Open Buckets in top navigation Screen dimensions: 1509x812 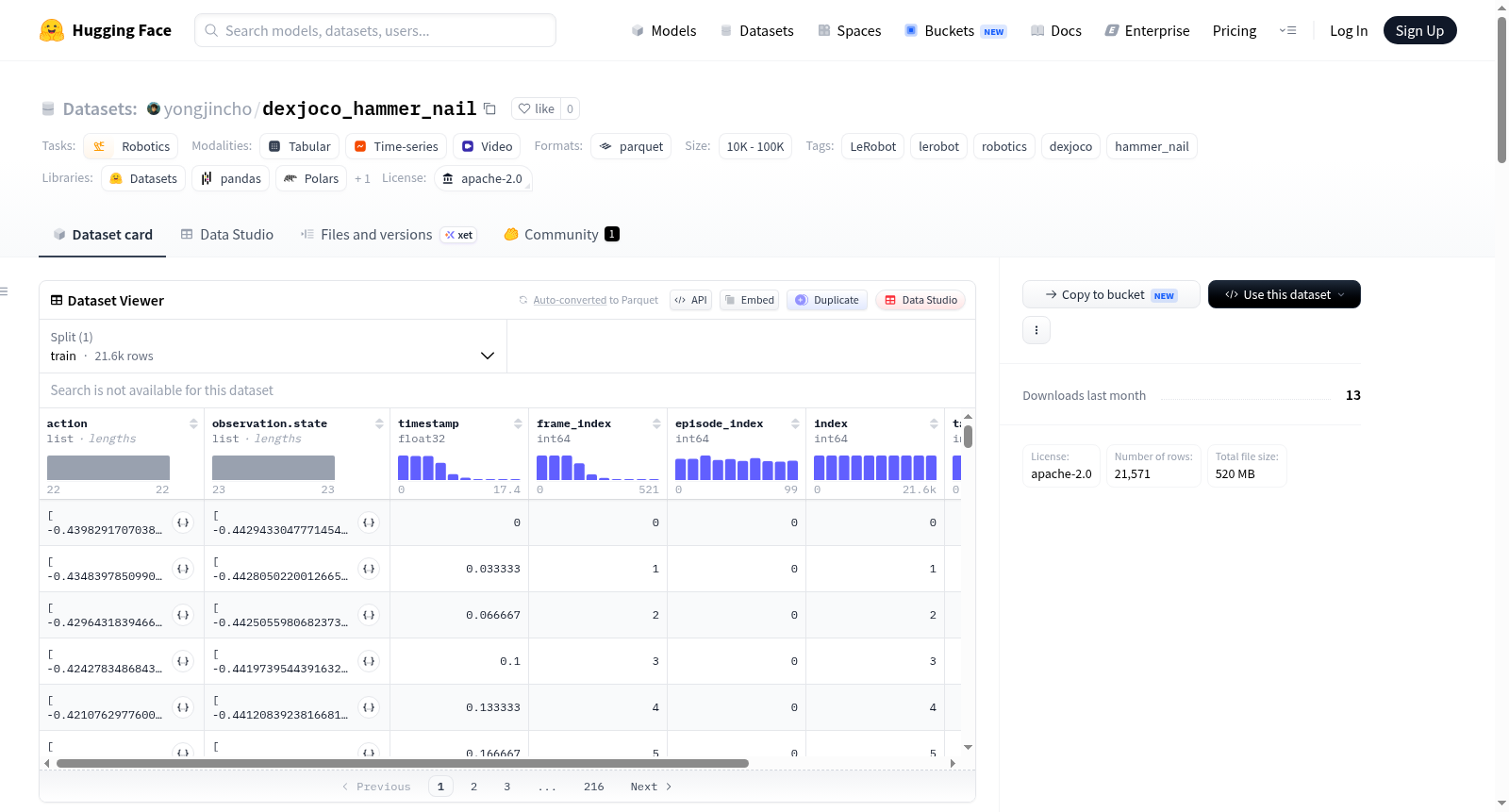click(x=955, y=30)
